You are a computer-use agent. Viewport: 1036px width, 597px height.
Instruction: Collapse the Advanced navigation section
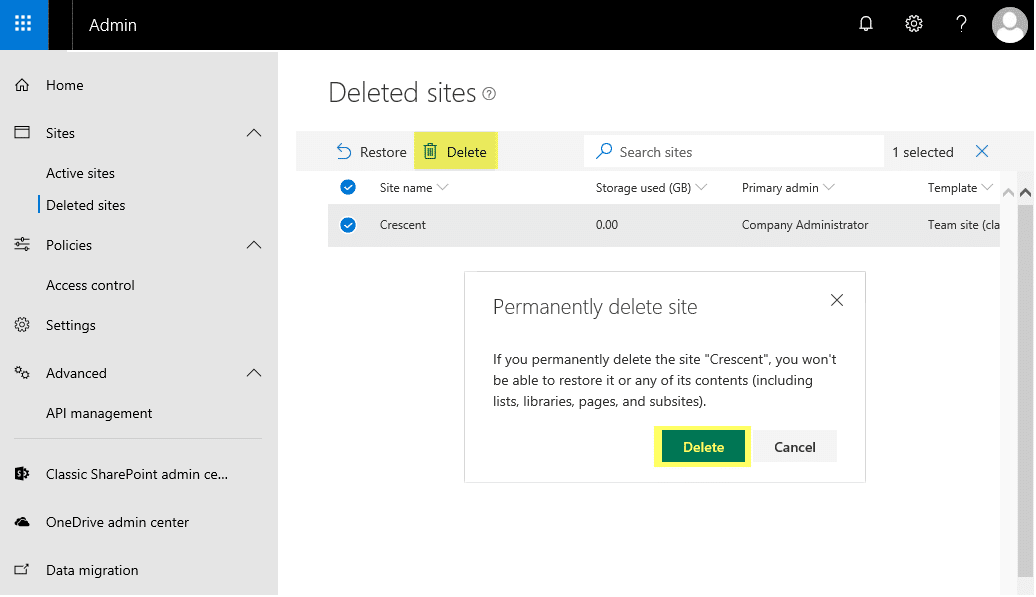[254, 373]
